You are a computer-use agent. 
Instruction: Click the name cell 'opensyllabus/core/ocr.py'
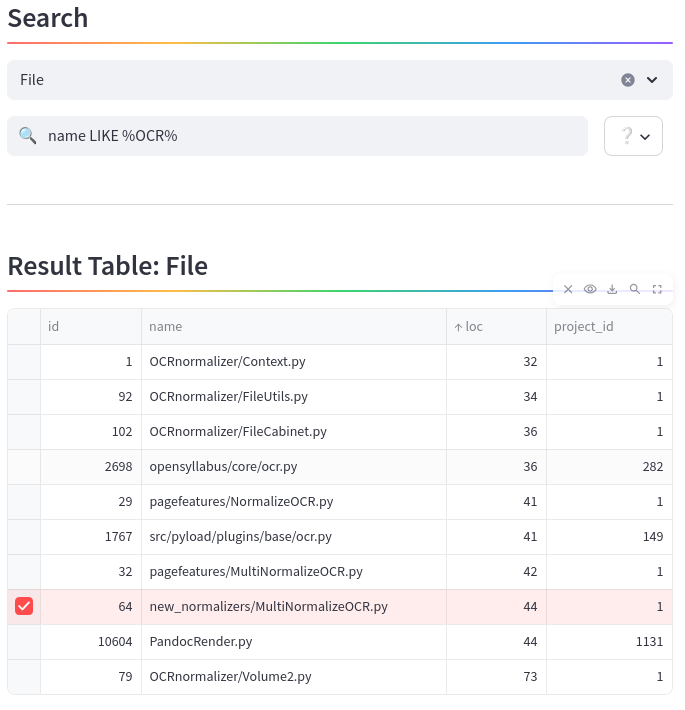(x=293, y=467)
